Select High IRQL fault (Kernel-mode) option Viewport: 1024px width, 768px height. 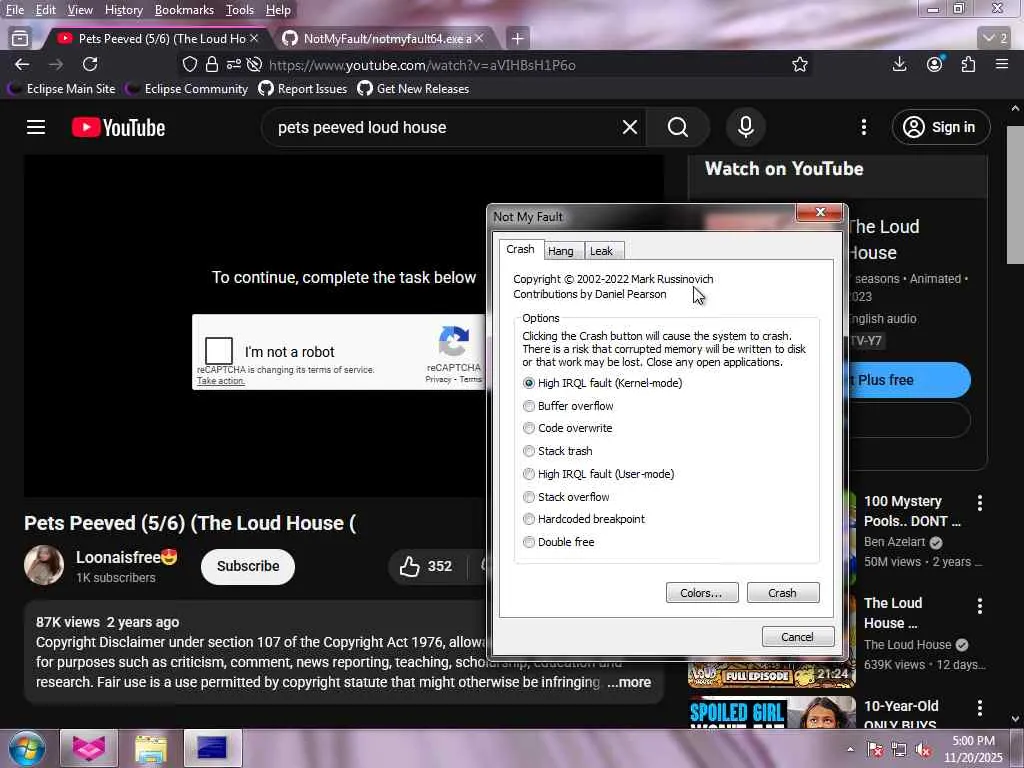(x=528, y=383)
